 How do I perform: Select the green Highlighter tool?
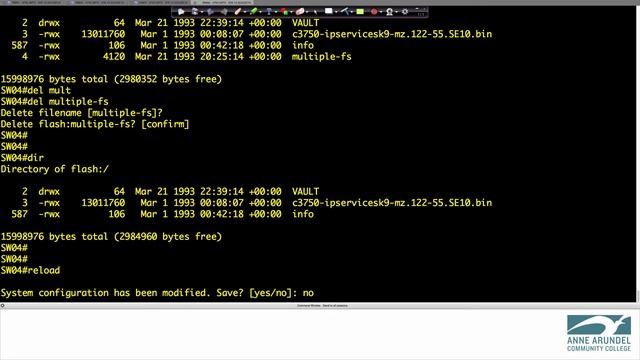coord(253,12)
